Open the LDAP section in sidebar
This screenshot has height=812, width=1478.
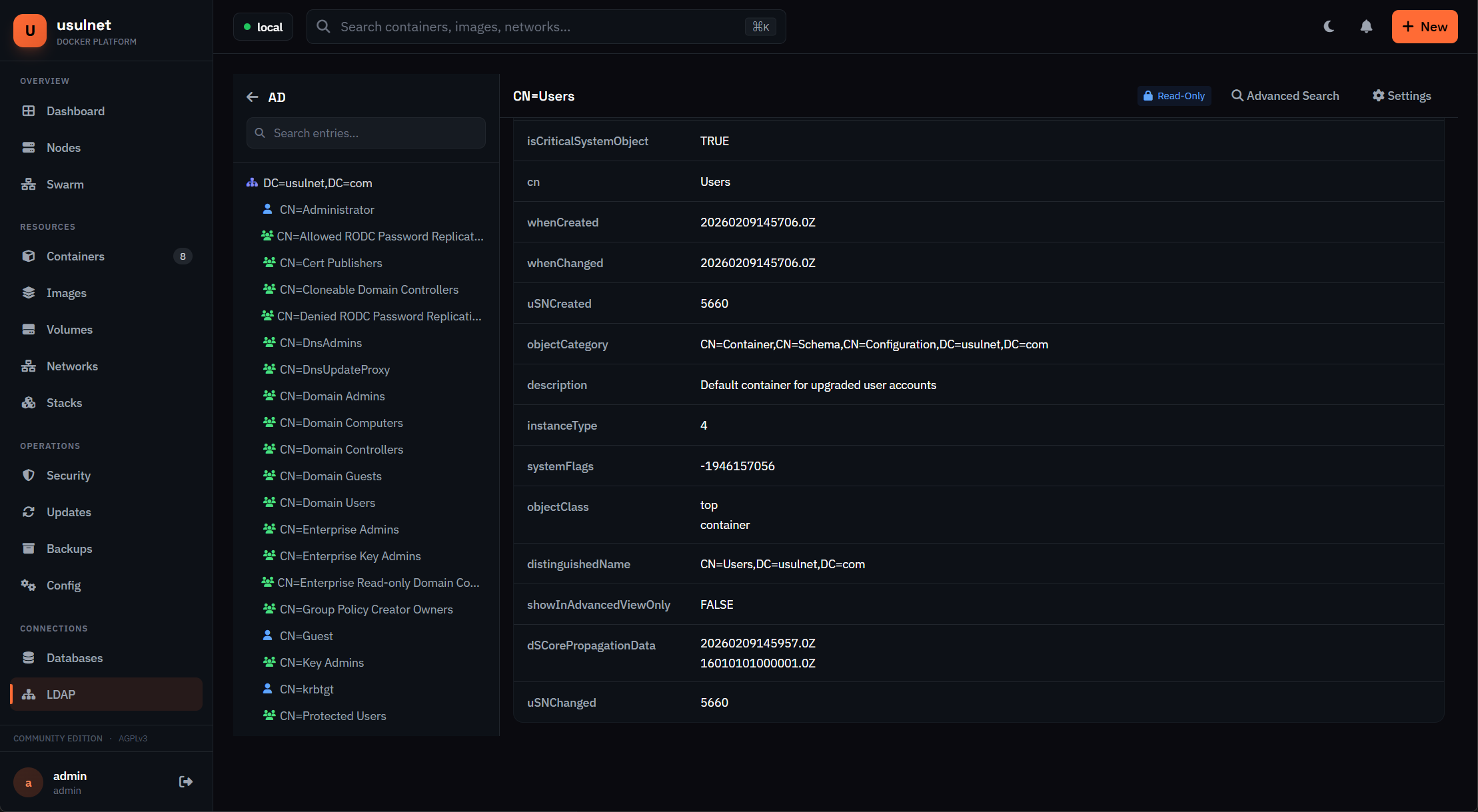(x=61, y=694)
